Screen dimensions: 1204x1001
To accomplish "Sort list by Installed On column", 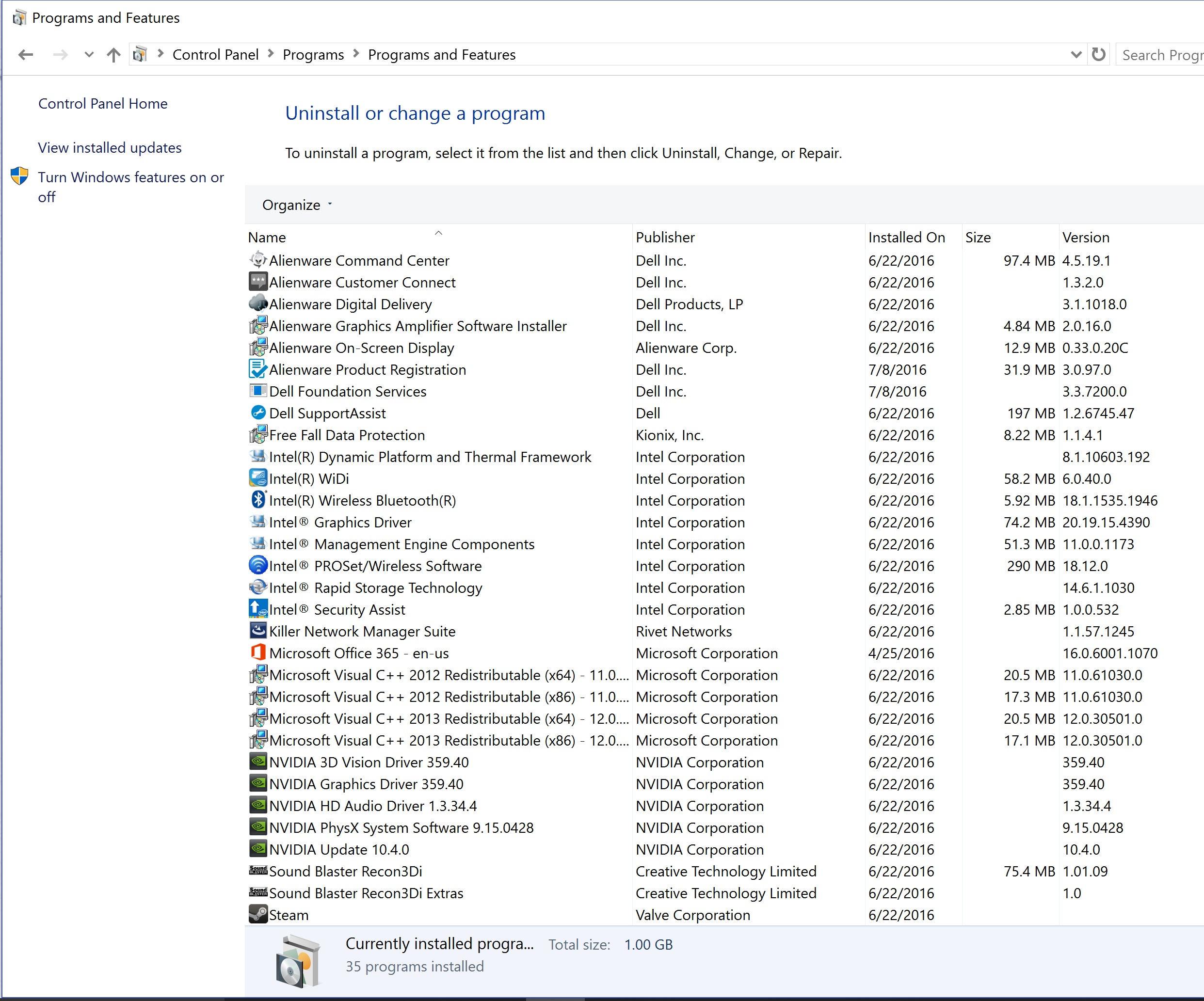I will [x=906, y=238].
